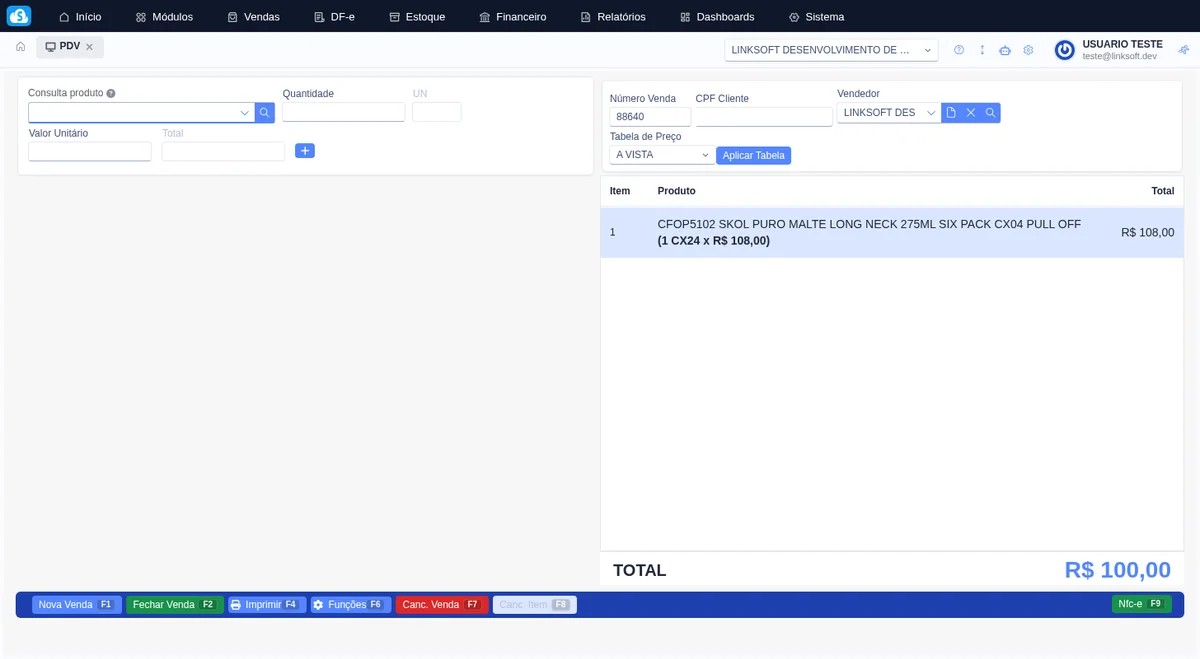1200x659 pixels.
Task: Click the new document icon next to Vendedor
Action: [951, 113]
